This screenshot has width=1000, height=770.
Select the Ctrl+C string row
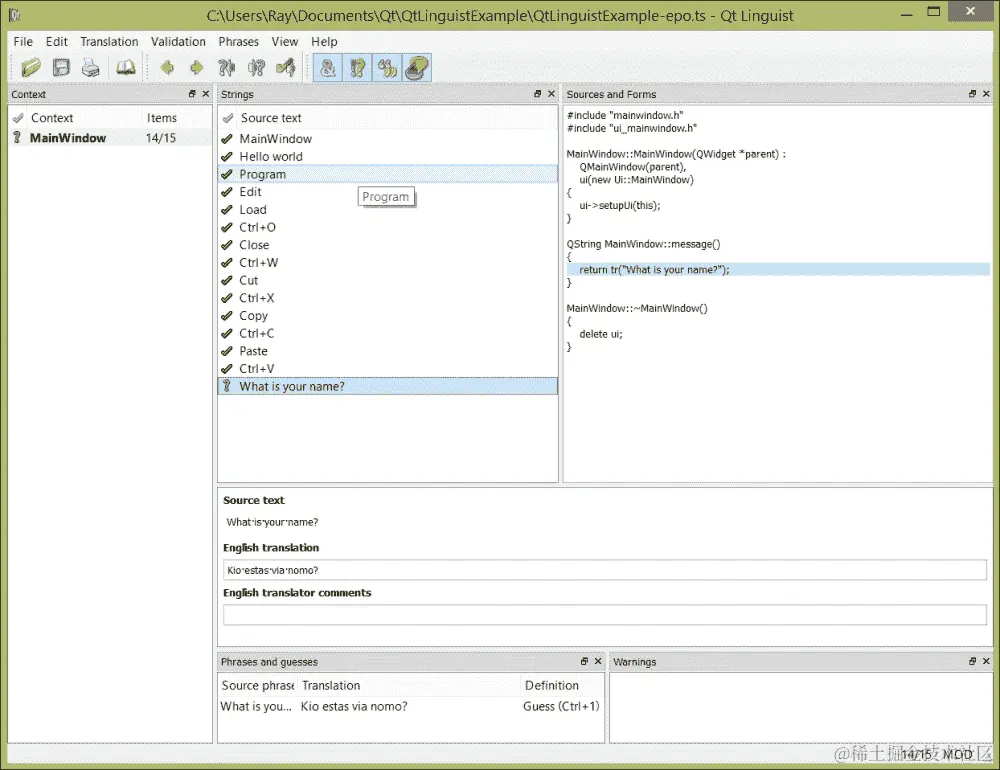pyautogui.click(x=388, y=333)
